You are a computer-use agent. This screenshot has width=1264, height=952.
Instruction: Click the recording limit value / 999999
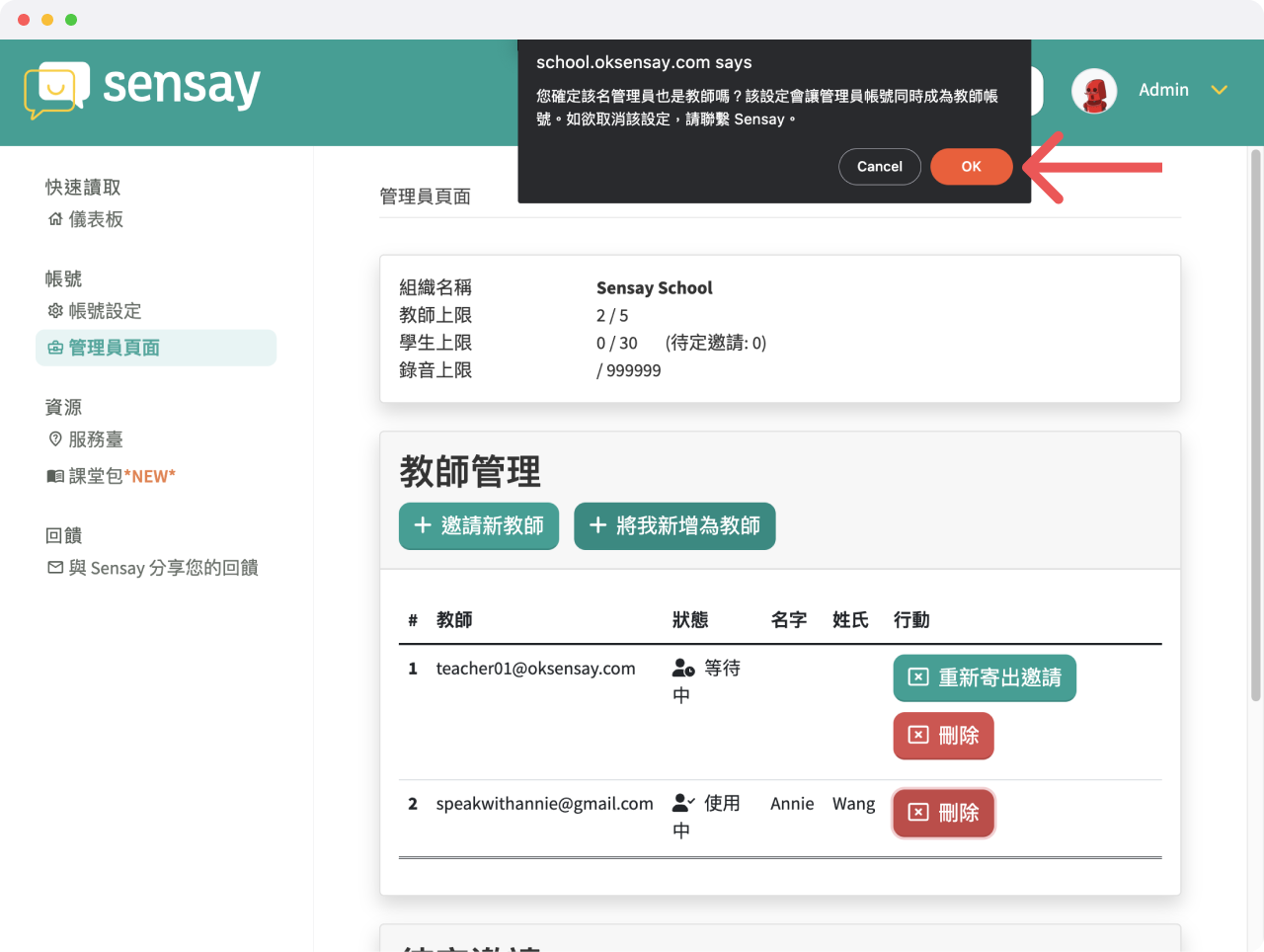pos(629,371)
